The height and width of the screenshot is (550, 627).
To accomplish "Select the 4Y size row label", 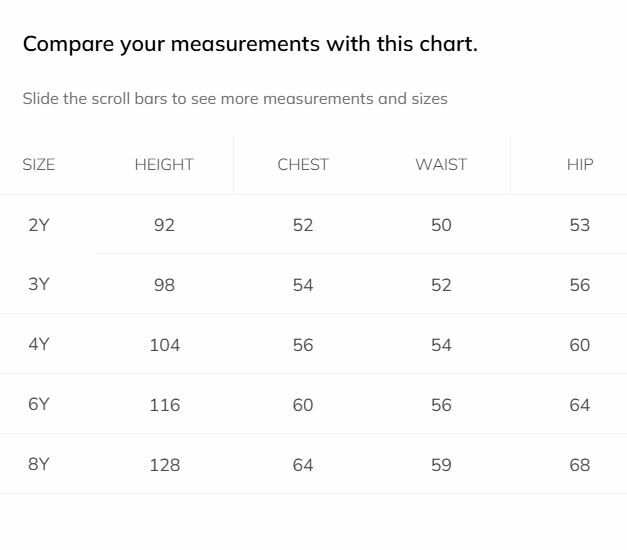I will (39, 344).
